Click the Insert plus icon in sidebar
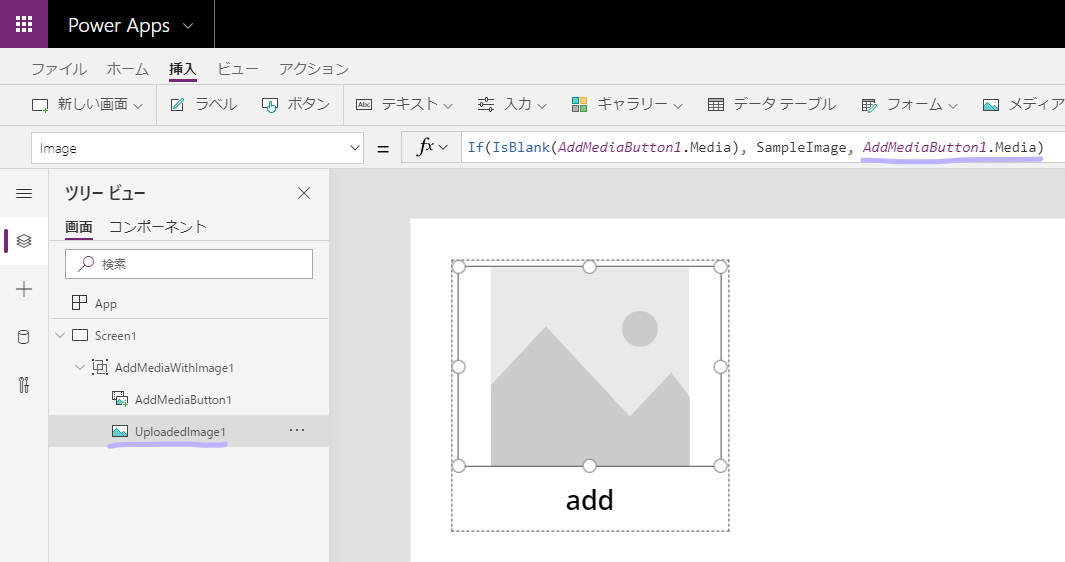 coord(24,289)
